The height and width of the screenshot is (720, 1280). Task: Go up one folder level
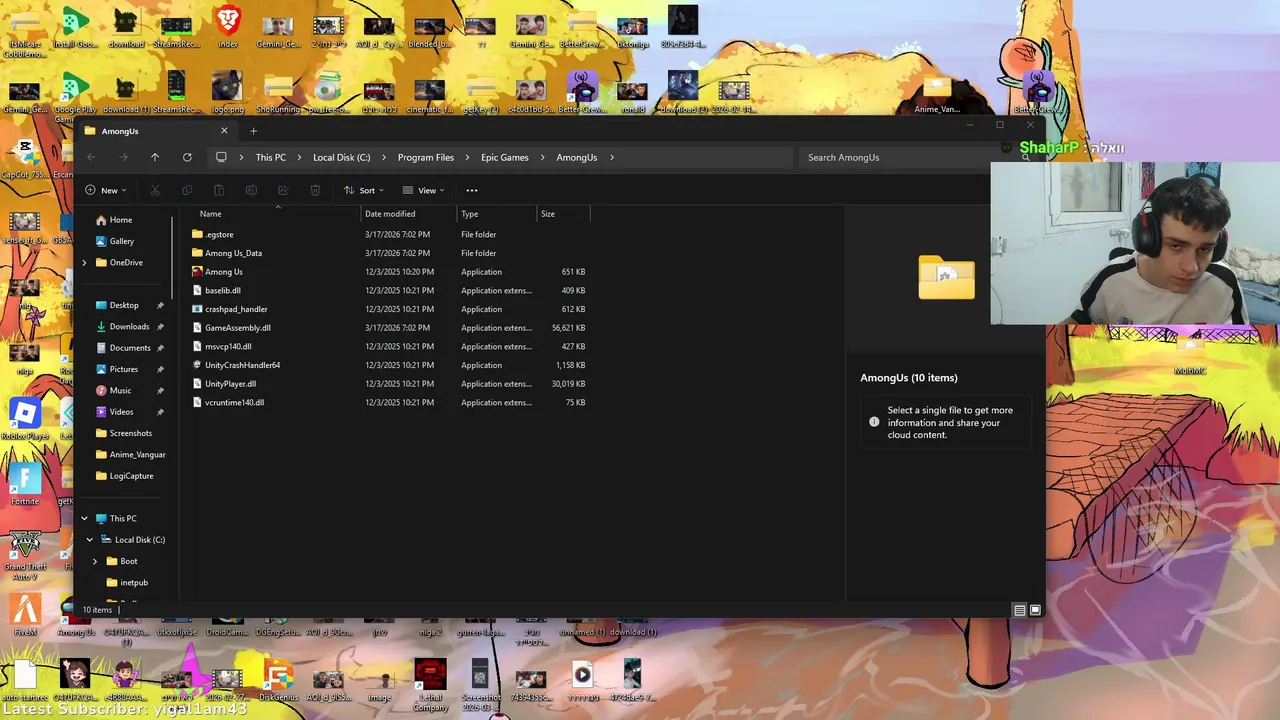coord(155,157)
